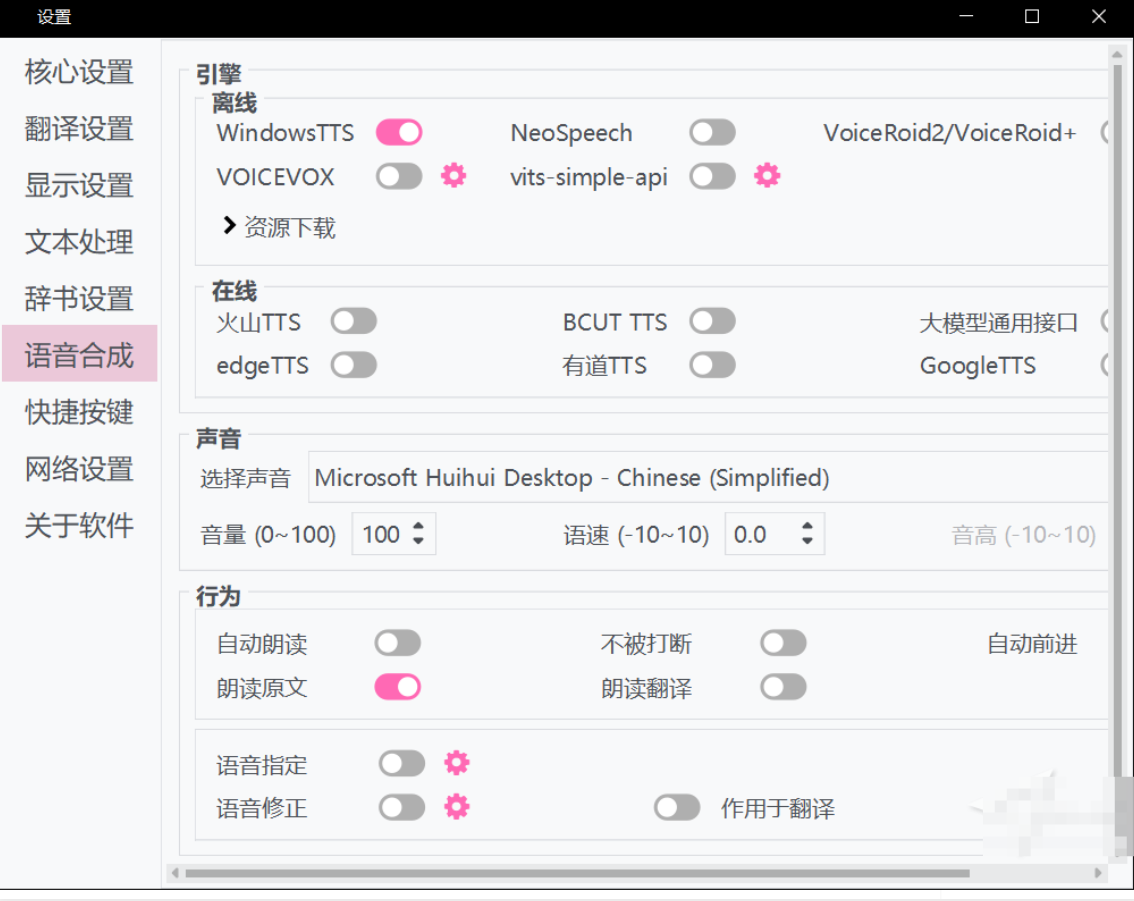Click the VoiceRoid2/VoiceRoid+ label
This screenshot has width=1134, height=901.
pyautogui.click(x=950, y=133)
